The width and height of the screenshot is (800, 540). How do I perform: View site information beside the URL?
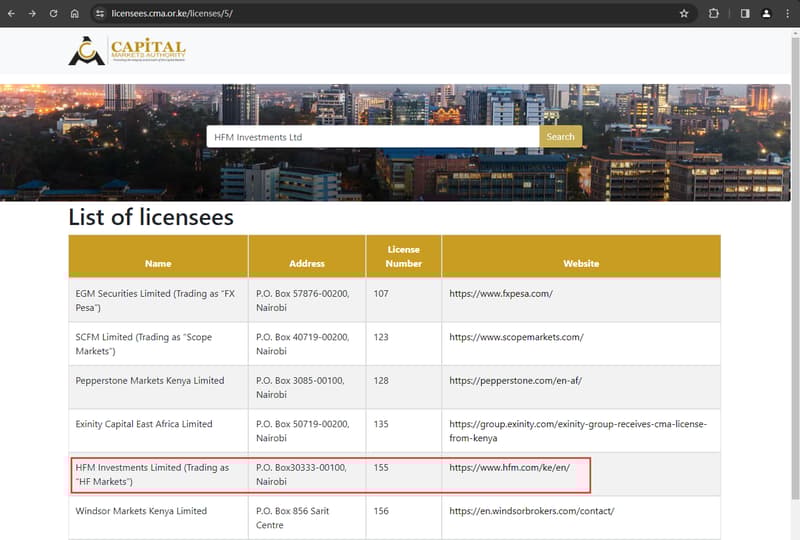pyautogui.click(x=99, y=13)
